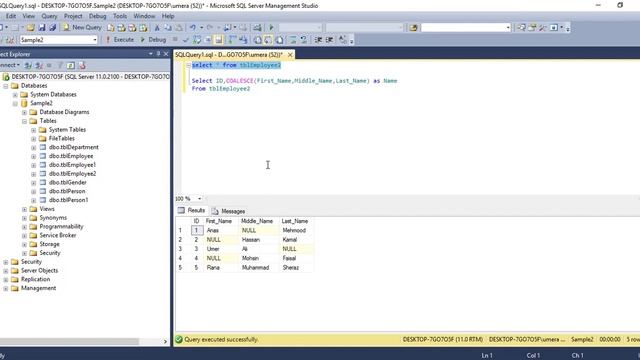
Task: Select the Replication node
Action: click(x=36, y=280)
